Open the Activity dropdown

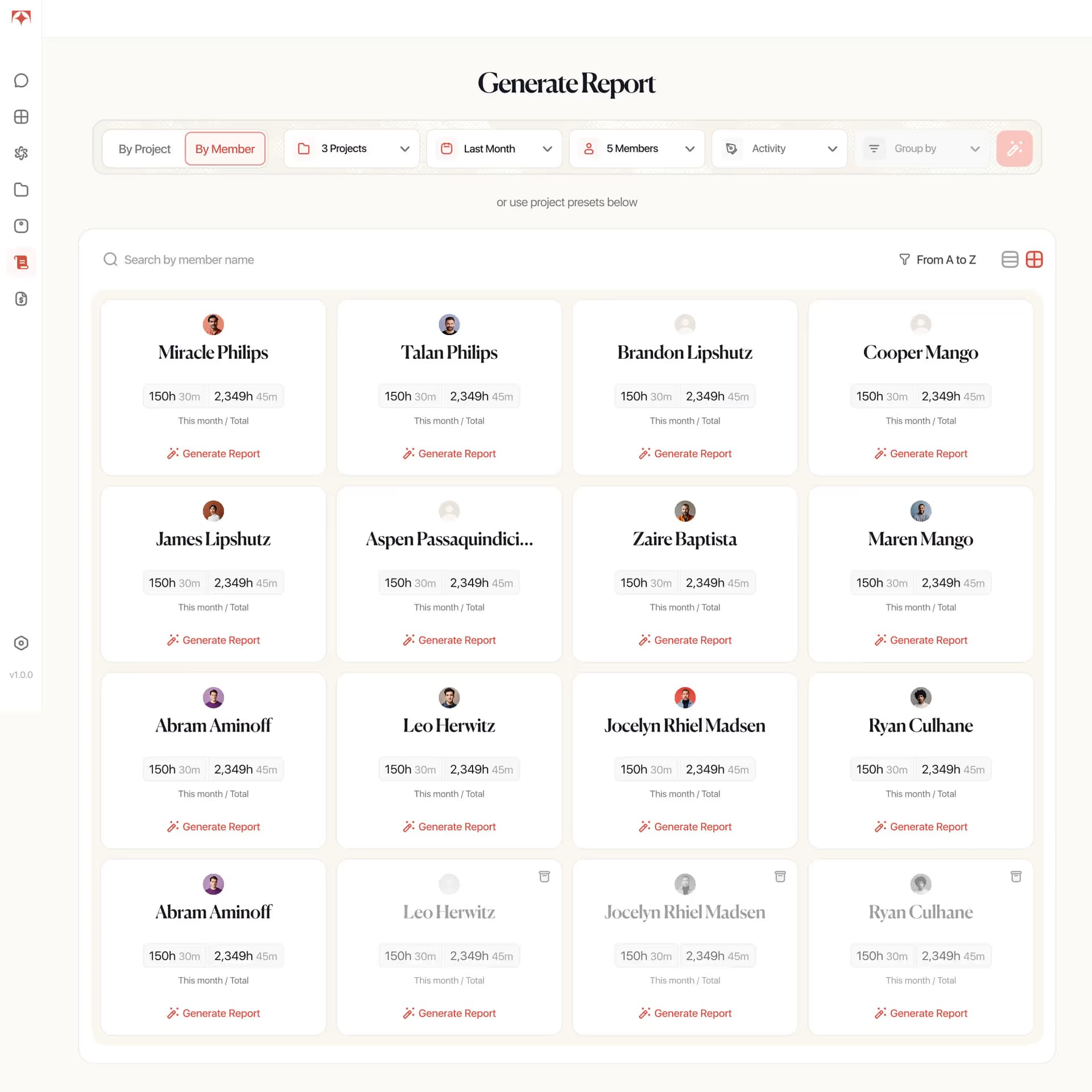pos(780,148)
